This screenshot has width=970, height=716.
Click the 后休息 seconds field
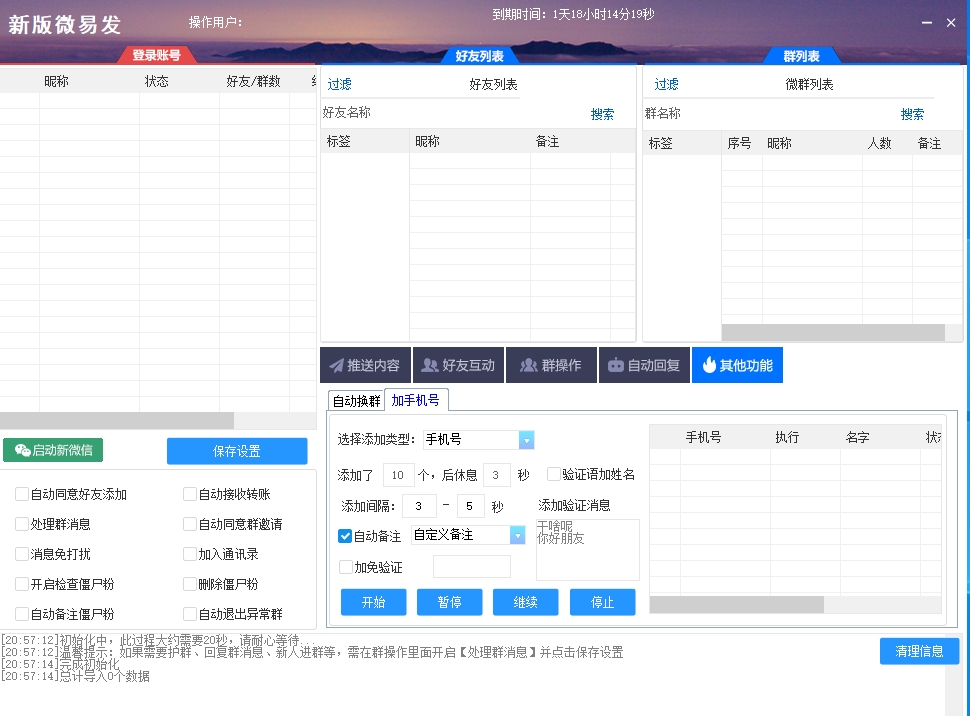497,475
